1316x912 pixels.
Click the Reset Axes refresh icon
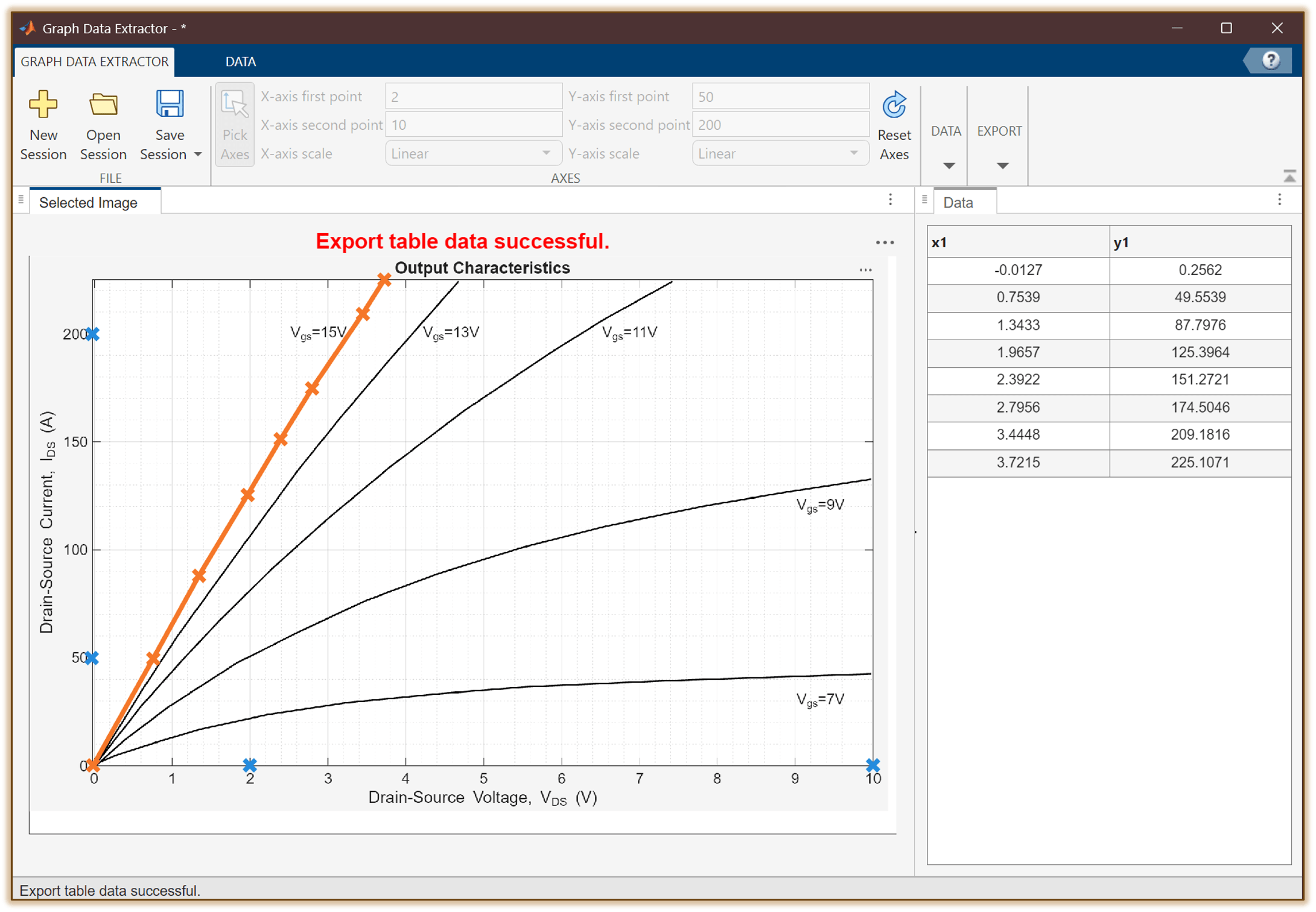point(894,106)
